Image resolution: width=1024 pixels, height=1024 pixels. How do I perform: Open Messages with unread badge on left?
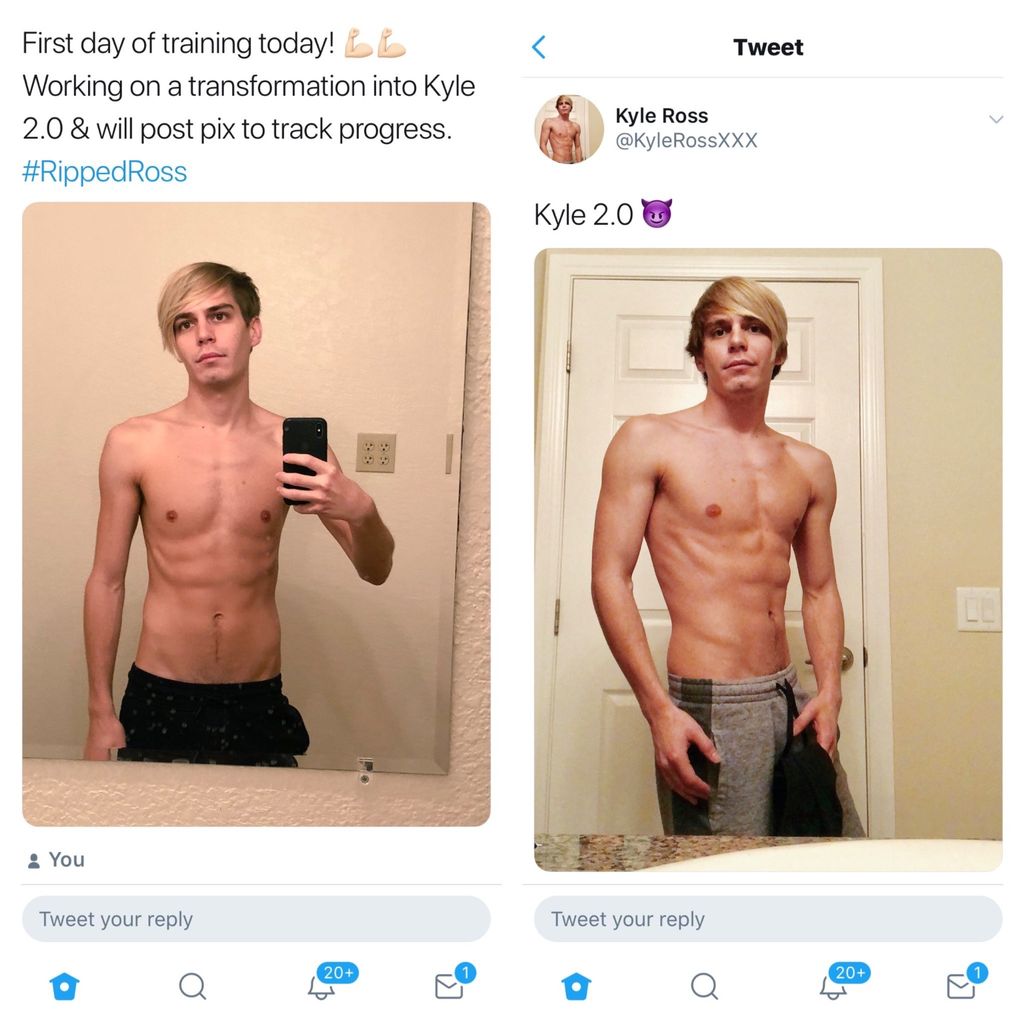(x=450, y=988)
